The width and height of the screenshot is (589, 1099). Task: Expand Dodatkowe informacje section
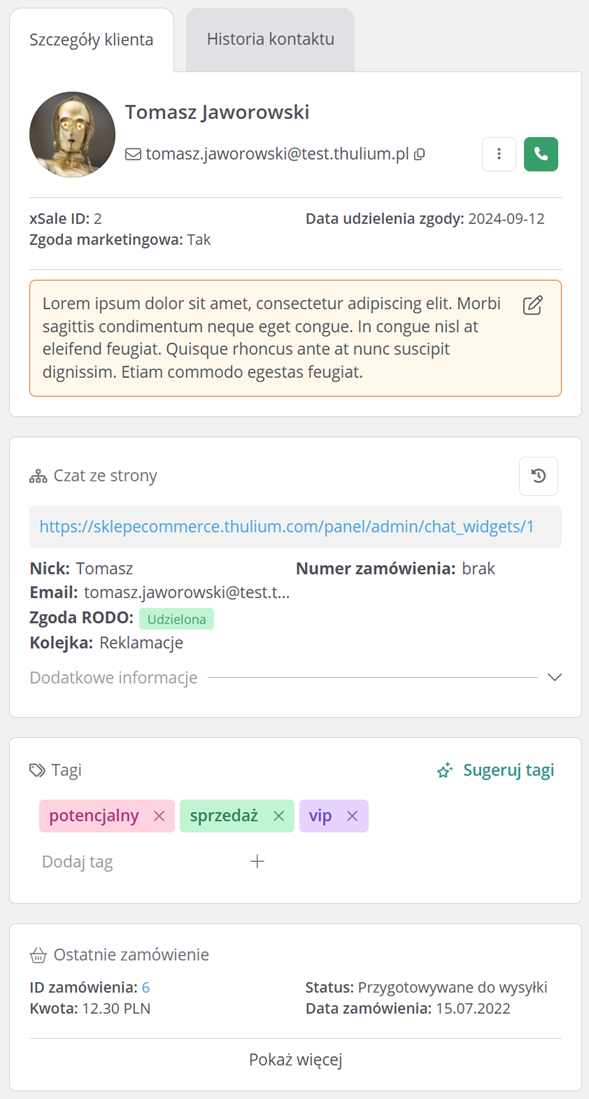click(x=555, y=677)
